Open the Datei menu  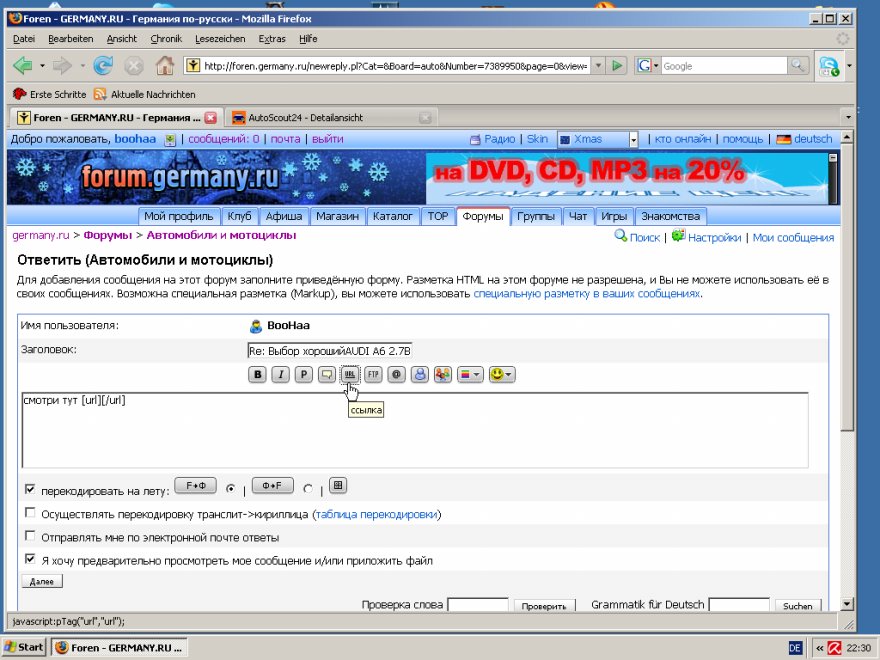point(24,39)
